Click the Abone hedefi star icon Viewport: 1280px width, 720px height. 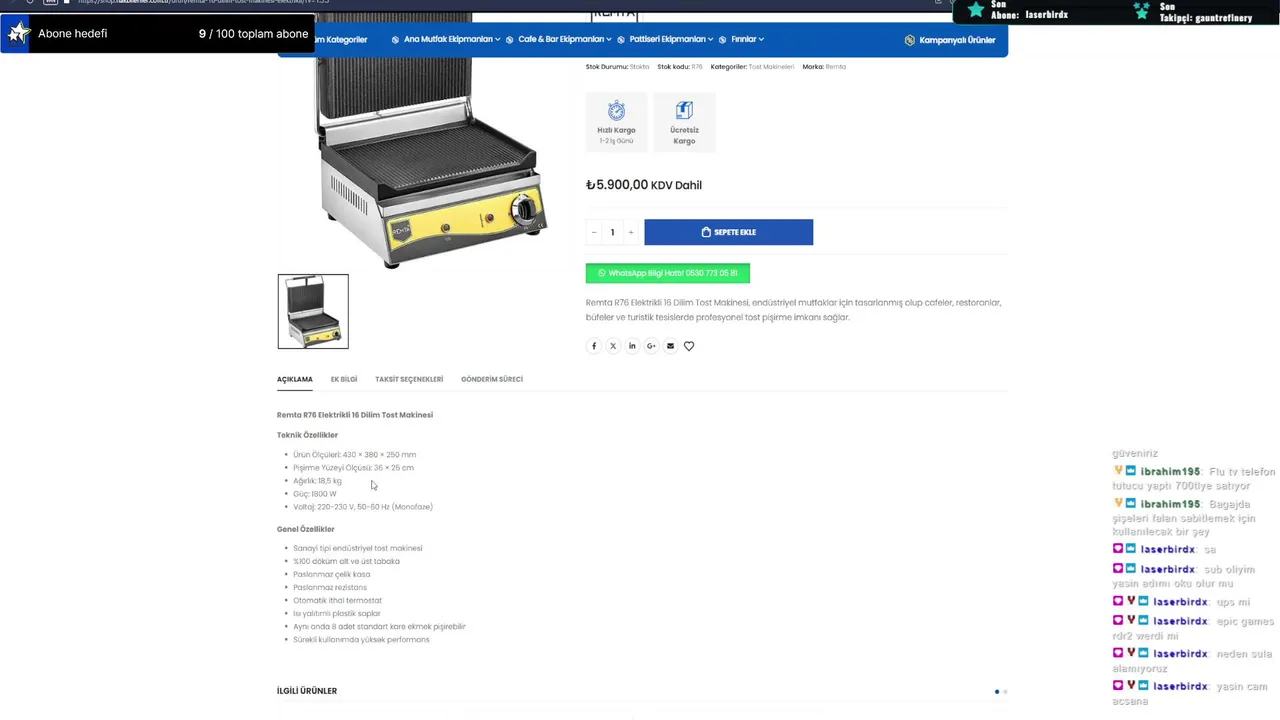click(19, 33)
